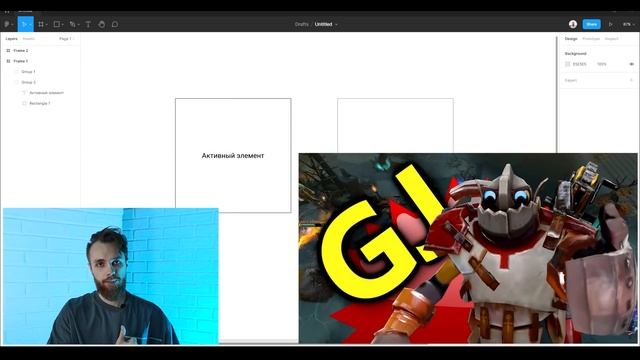640x360 pixels.
Task: Click the Frame 1 layer icon
Action: tap(8, 61)
